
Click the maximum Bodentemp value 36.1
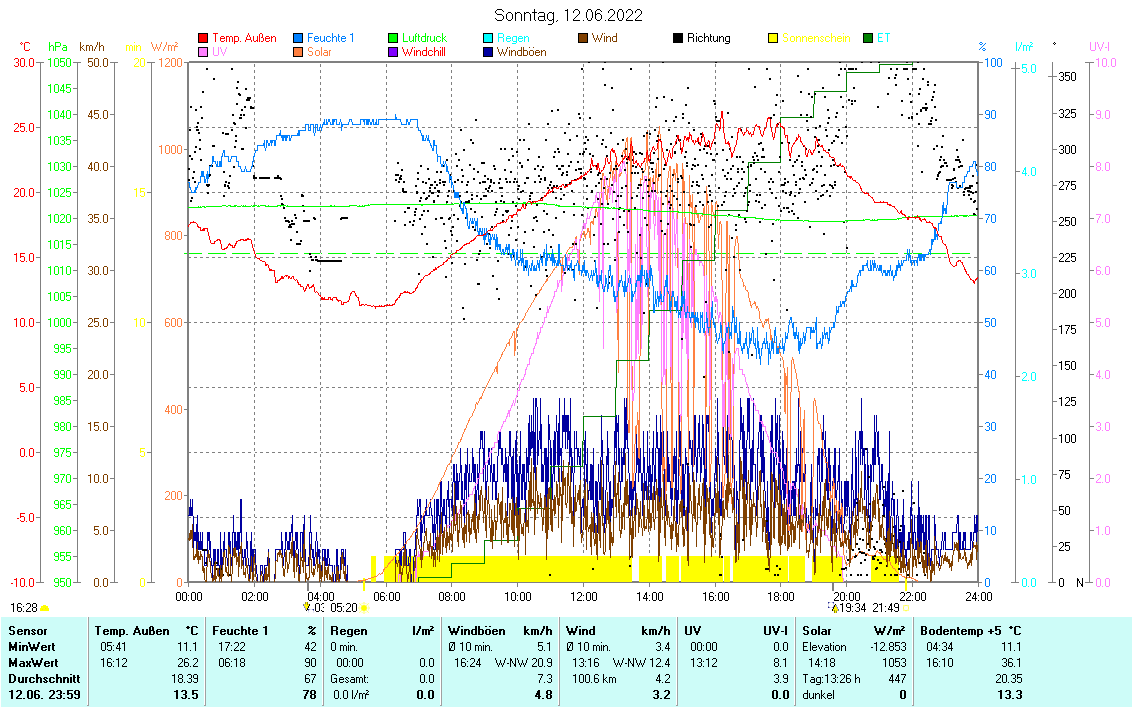click(x=1011, y=663)
